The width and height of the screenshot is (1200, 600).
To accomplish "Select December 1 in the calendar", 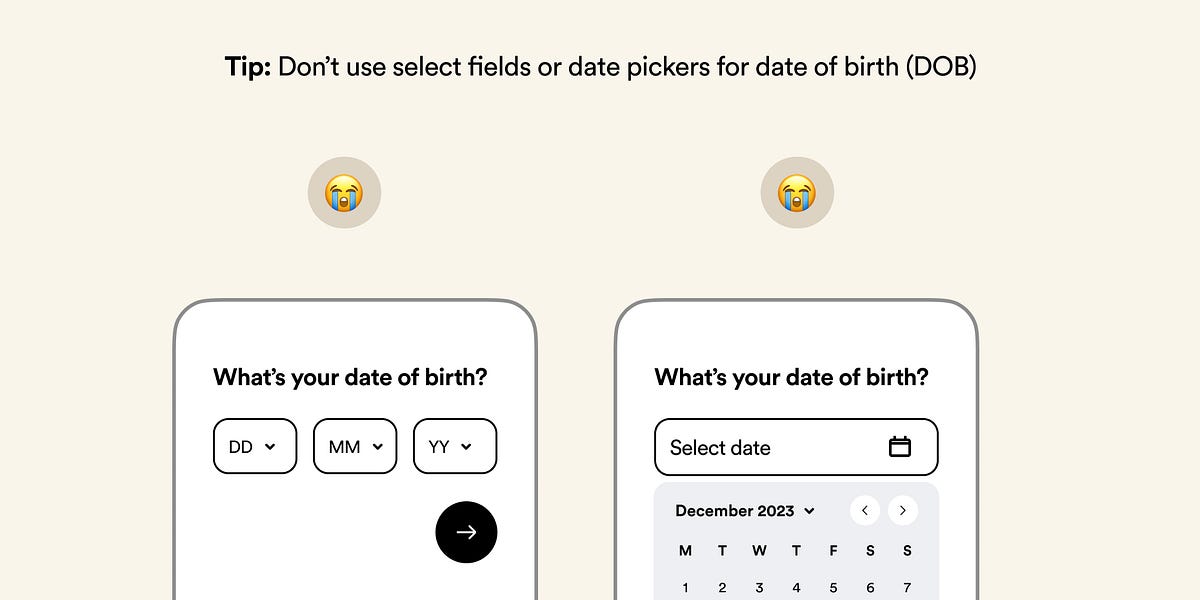I will [685, 587].
